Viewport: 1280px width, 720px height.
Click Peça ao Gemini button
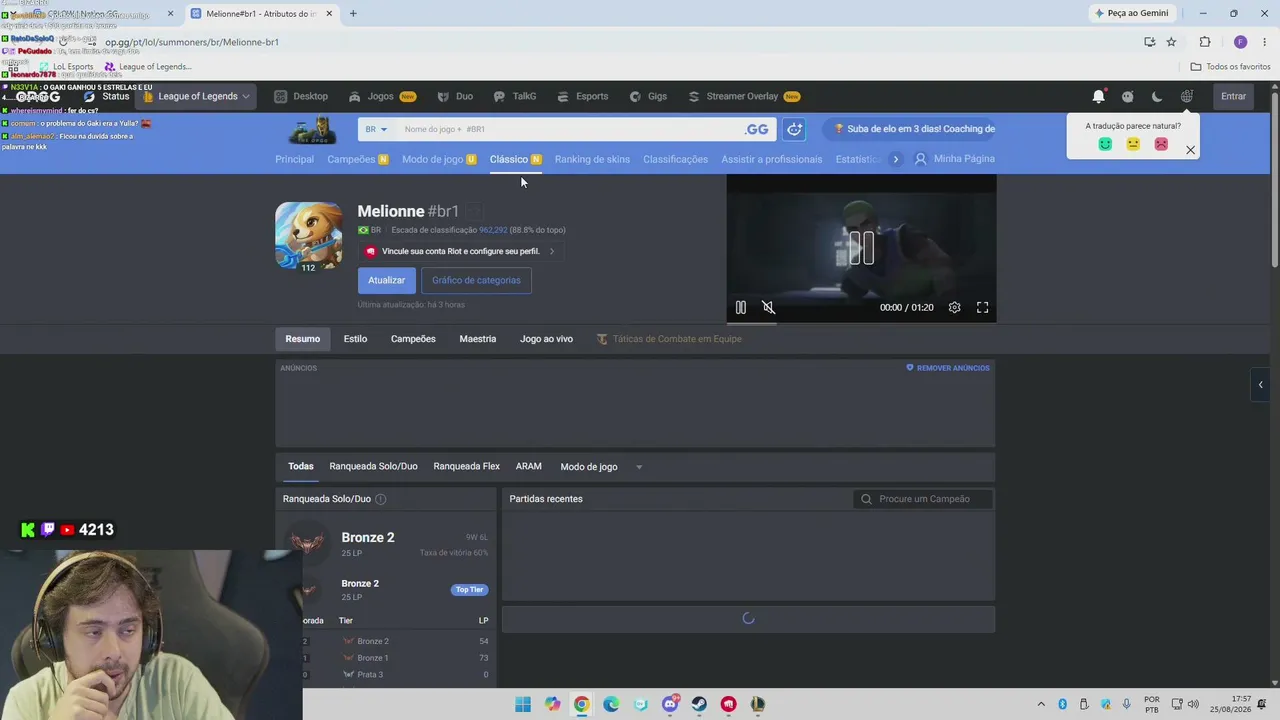(1131, 13)
